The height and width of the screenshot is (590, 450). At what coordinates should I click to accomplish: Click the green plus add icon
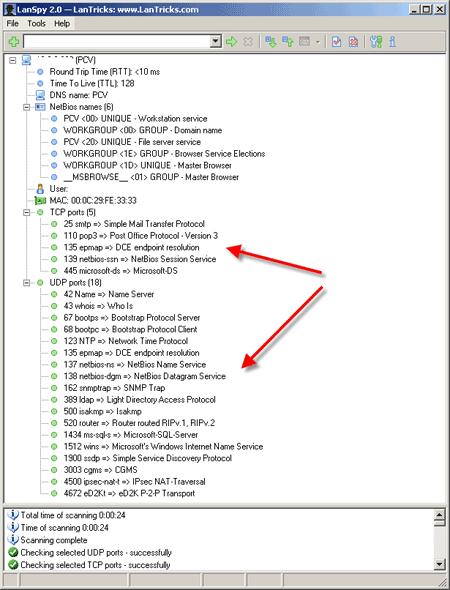pos(14,41)
